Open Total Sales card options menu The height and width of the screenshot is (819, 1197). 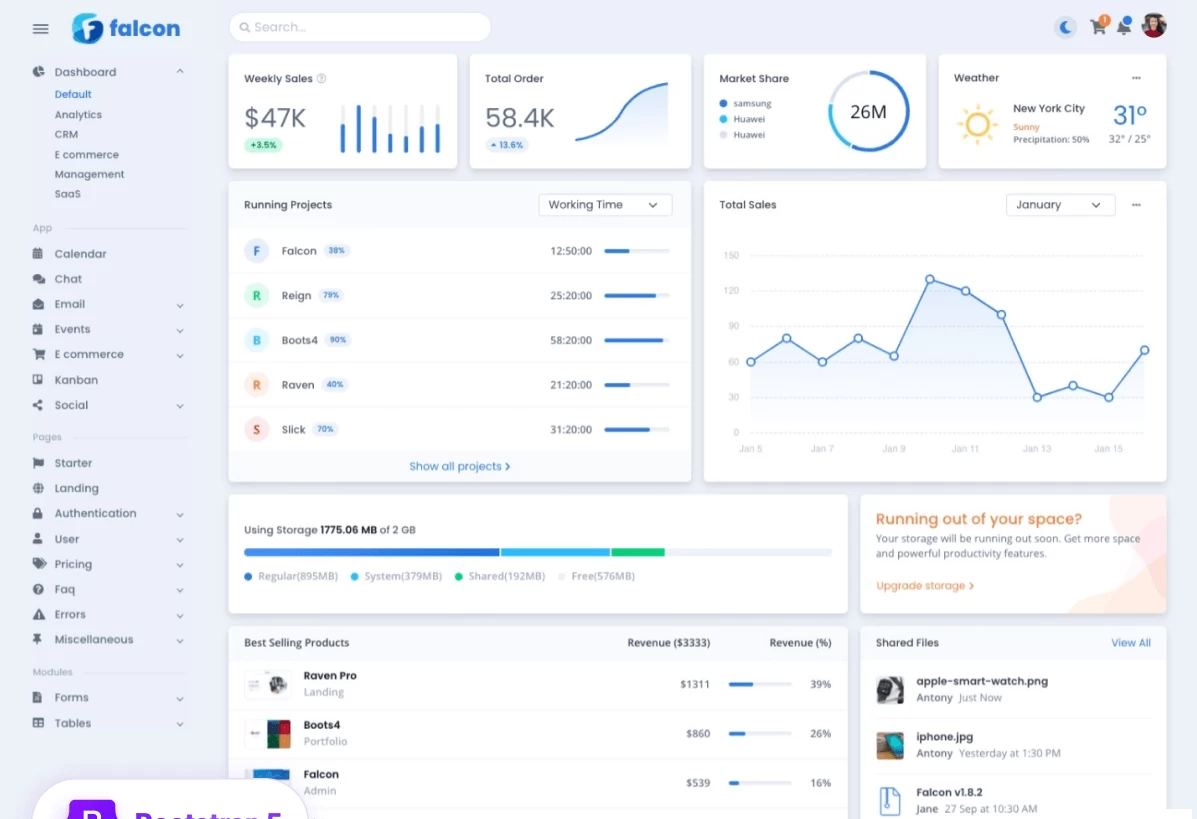click(1136, 205)
